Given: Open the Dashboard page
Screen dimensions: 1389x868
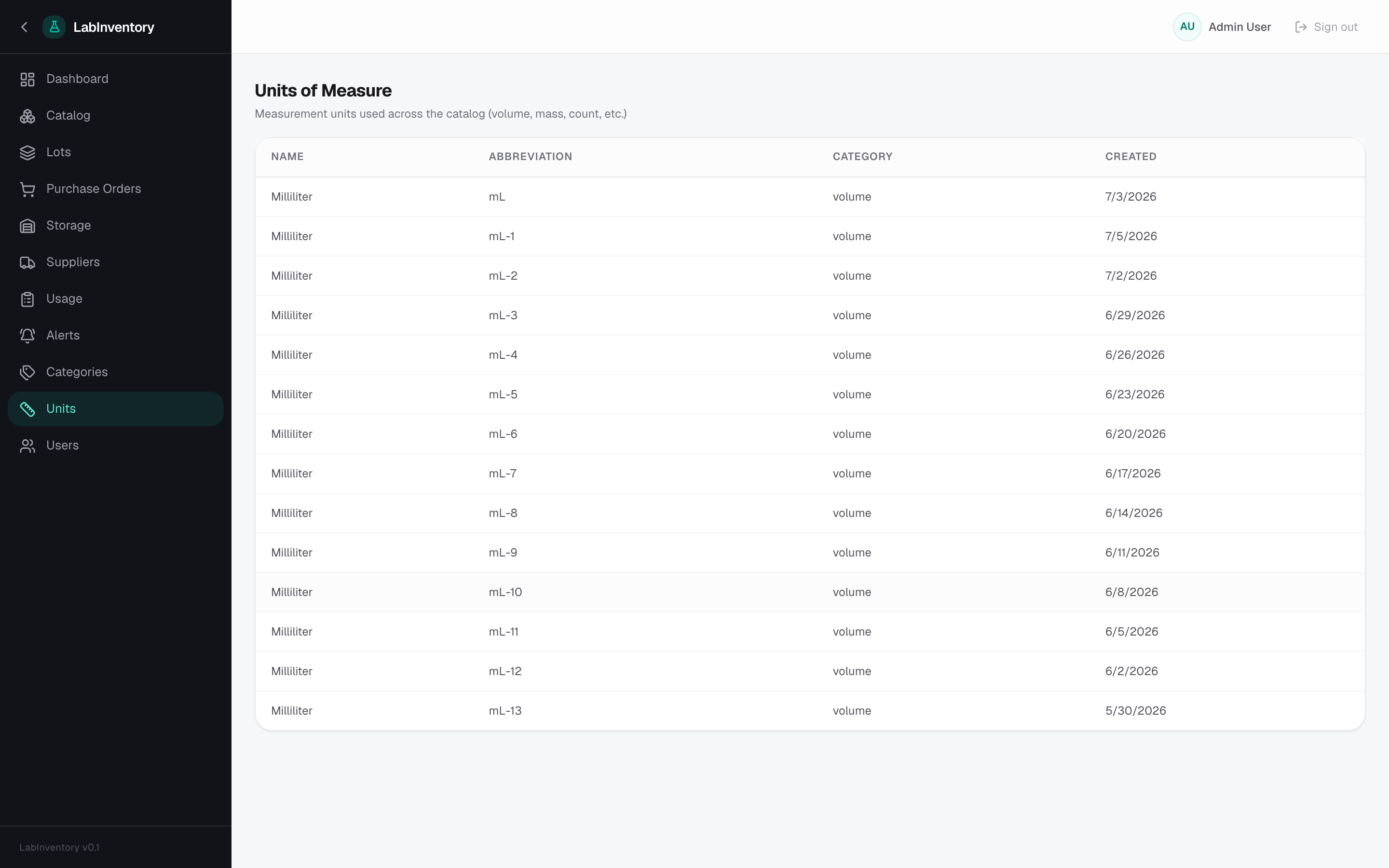Looking at the screenshot, I should [x=115, y=79].
